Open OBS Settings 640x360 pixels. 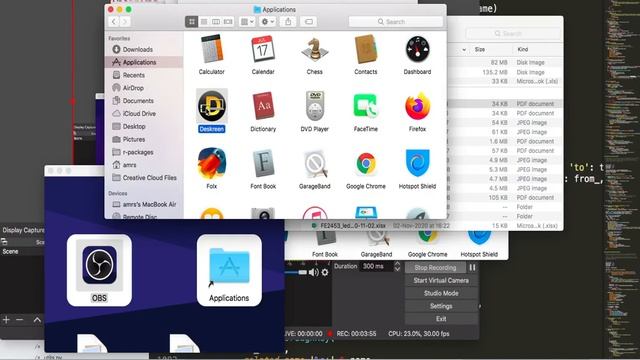click(x=441, y=306)
